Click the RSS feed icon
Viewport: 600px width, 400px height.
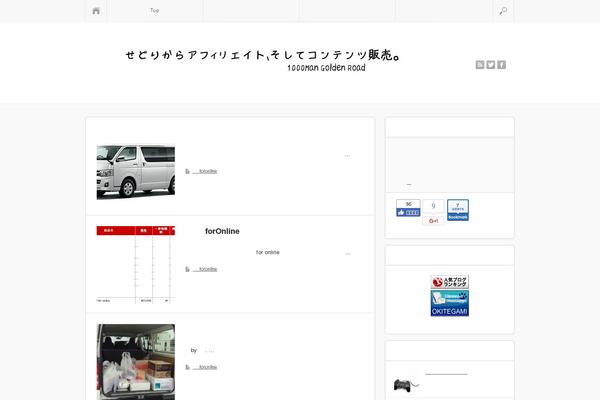(480, 65)
